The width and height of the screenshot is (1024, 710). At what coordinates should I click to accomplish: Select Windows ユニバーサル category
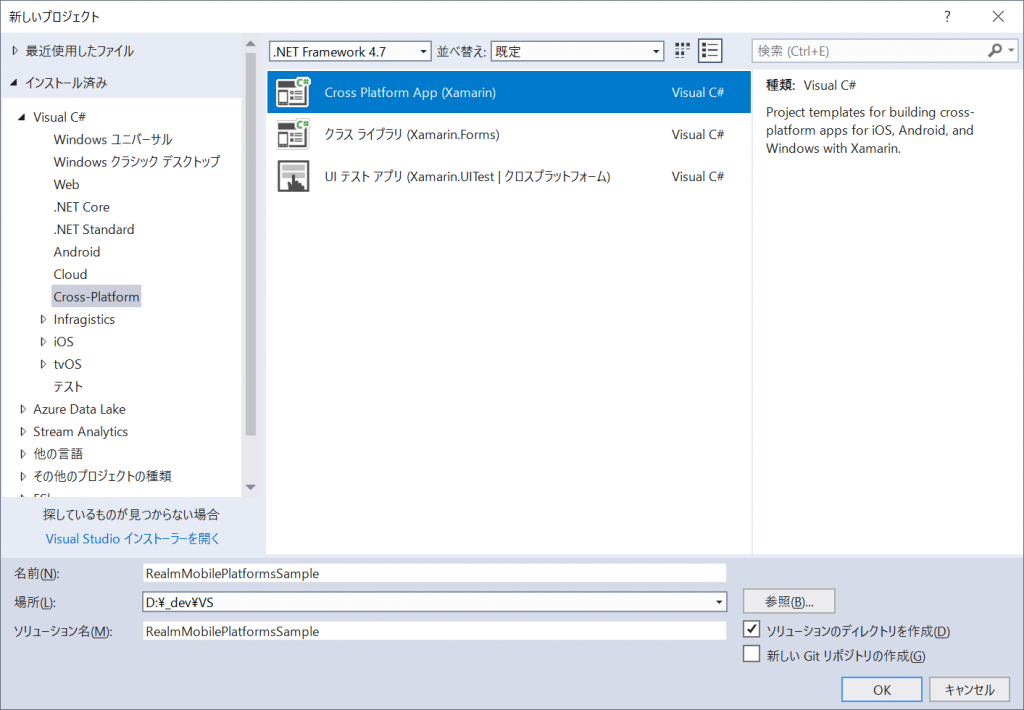(112, 139)
